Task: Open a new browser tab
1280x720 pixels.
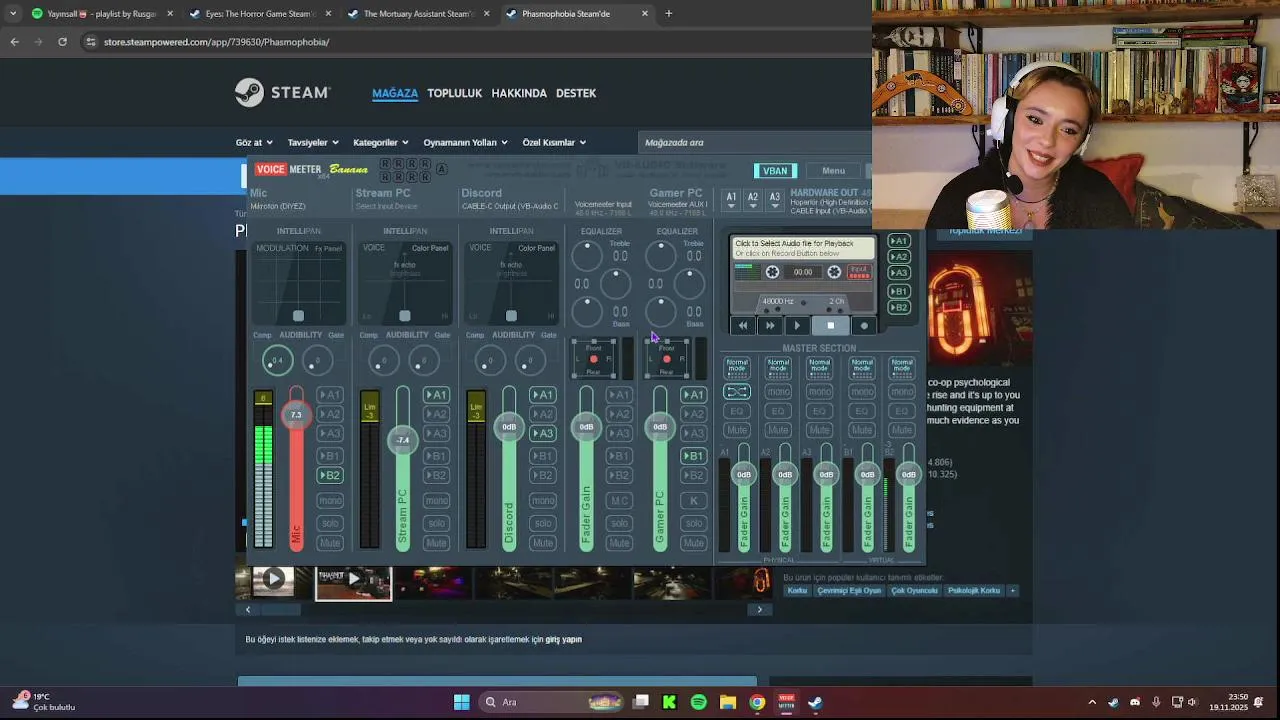Action: 669,14
